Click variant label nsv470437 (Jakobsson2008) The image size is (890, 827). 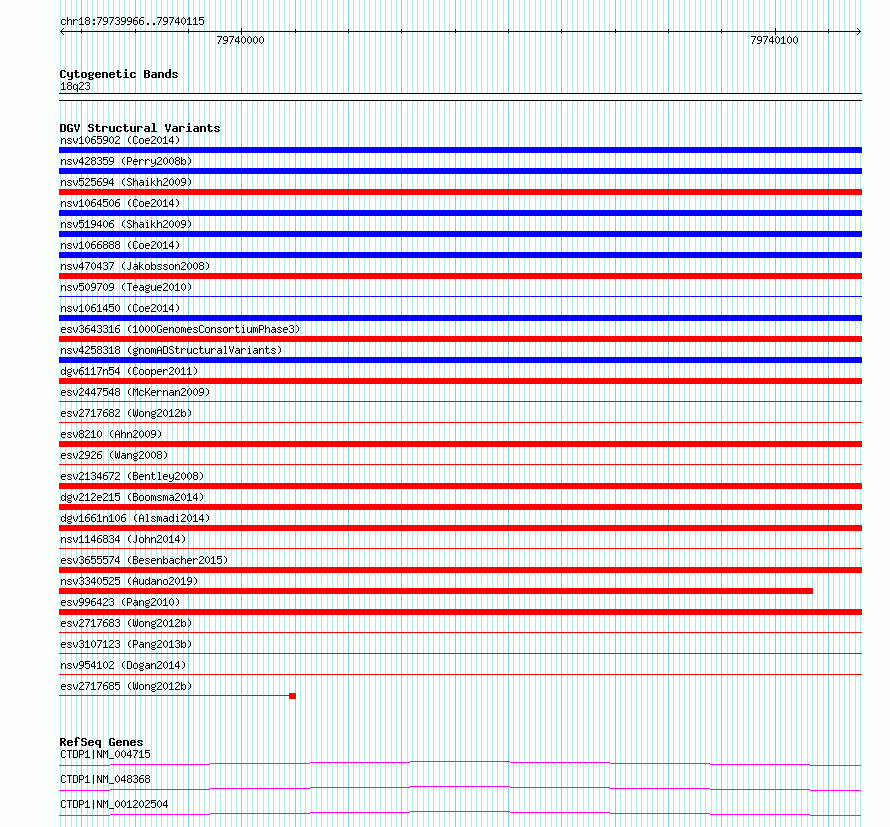coord(135,266)
